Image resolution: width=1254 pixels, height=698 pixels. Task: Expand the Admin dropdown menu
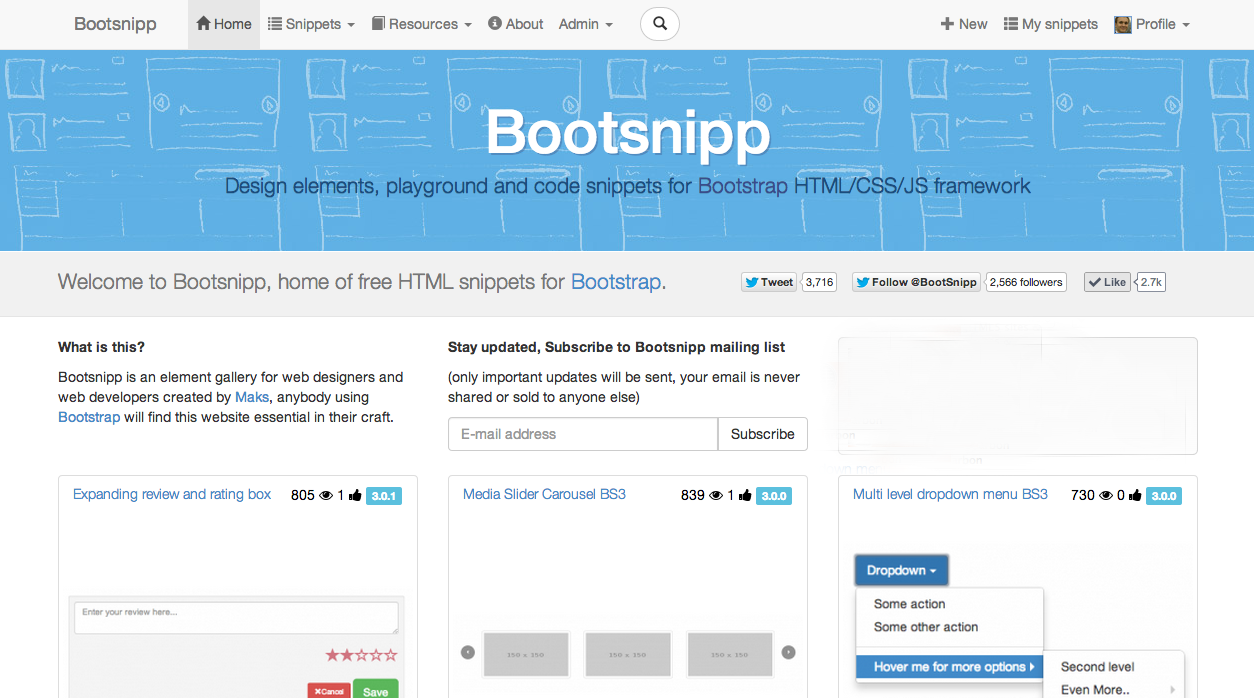click(x=586, y=24)
